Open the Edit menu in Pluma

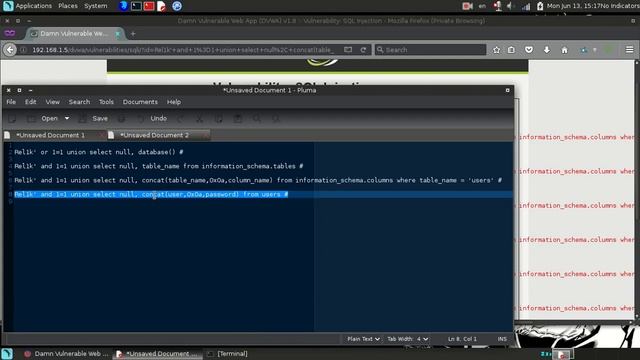tap(31, 102)
